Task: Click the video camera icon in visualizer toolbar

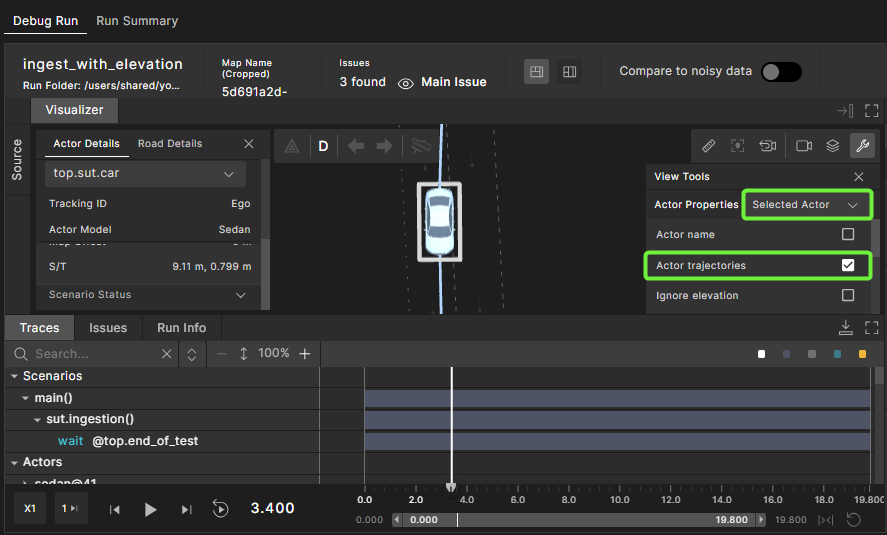Action: [803, 146]
